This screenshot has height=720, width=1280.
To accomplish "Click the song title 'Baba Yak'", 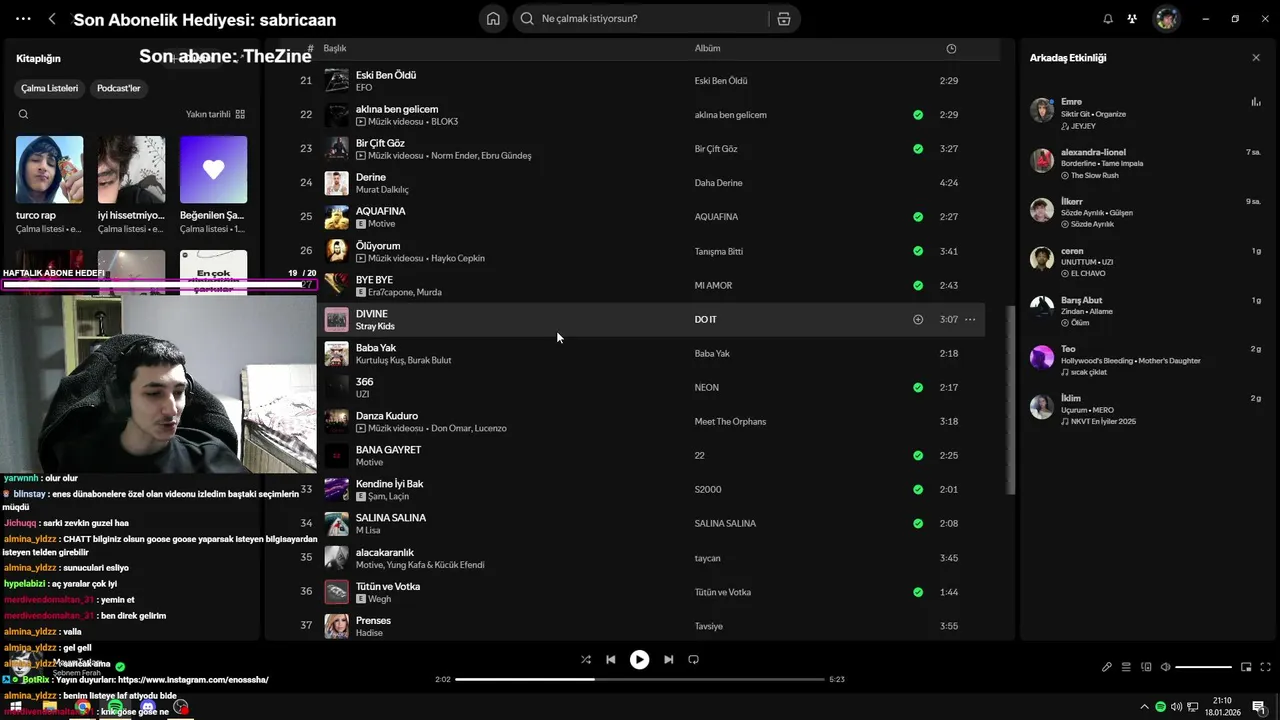I will tap(376, 347).
